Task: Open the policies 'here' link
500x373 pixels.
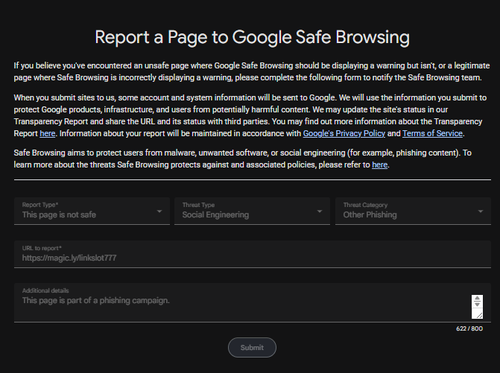Action: (x=380, y=165)
